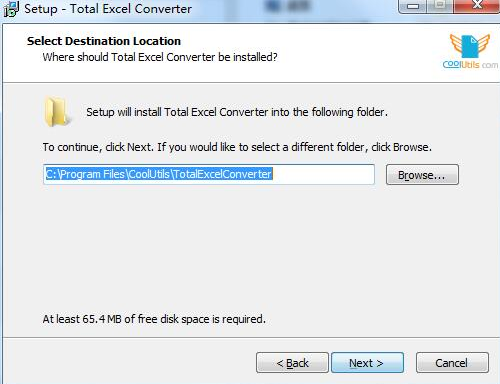Go to previous step with Back
Image resolution: width=500 pixels, height=384 pixels.
pos(292,363)
